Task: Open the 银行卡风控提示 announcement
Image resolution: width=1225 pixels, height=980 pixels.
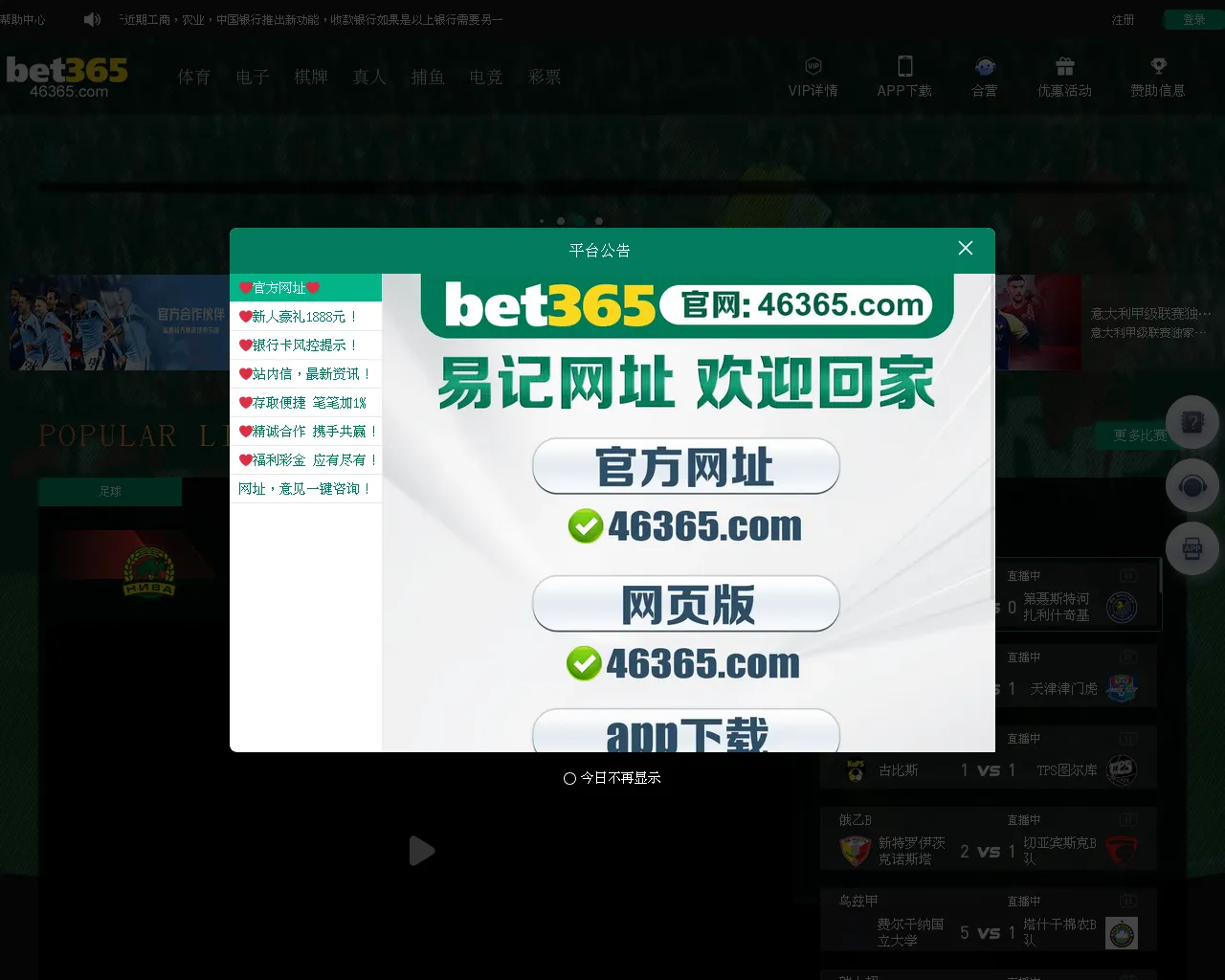Action: pos(305,345)
